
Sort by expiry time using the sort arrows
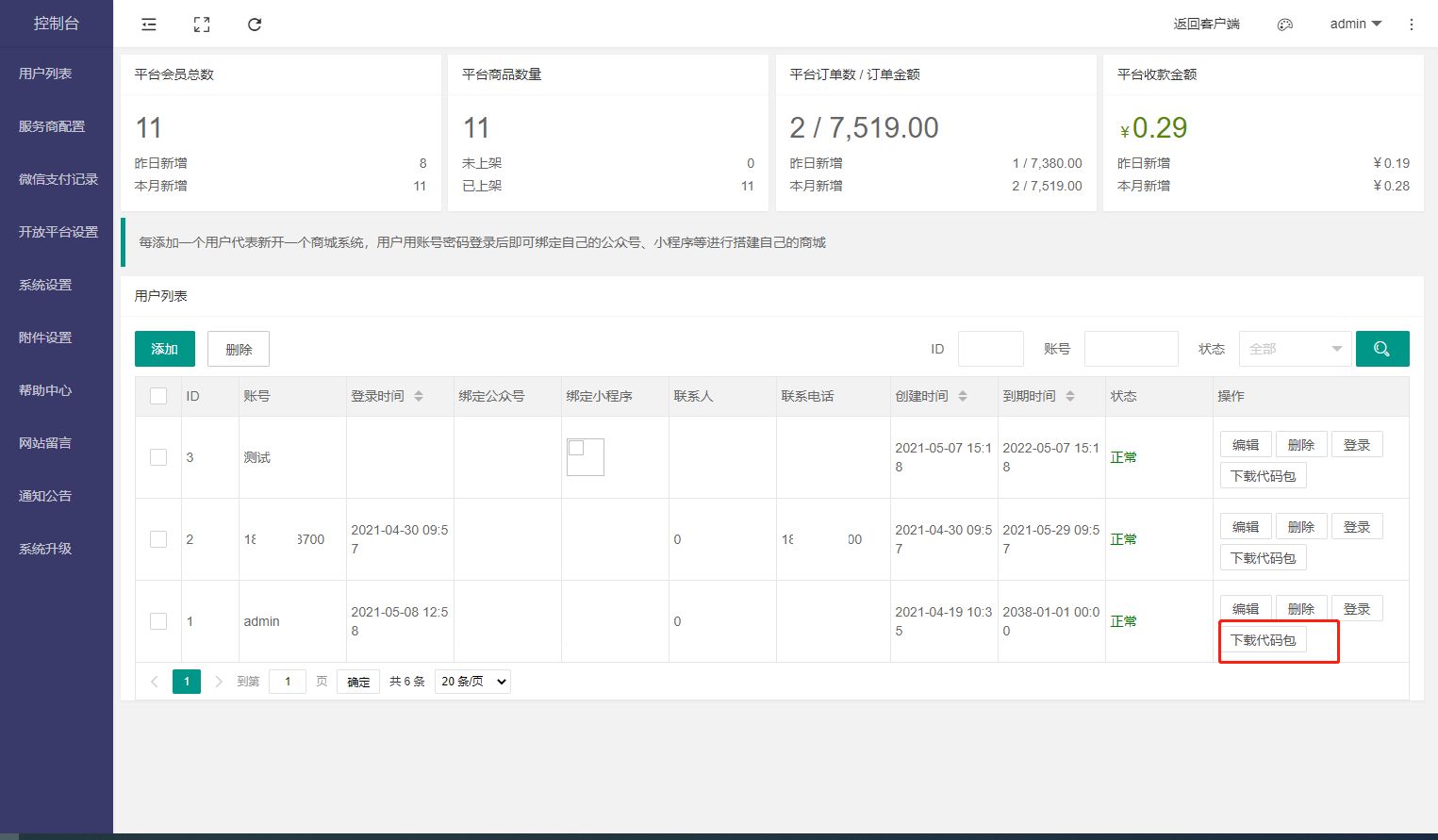(1070, 396)
